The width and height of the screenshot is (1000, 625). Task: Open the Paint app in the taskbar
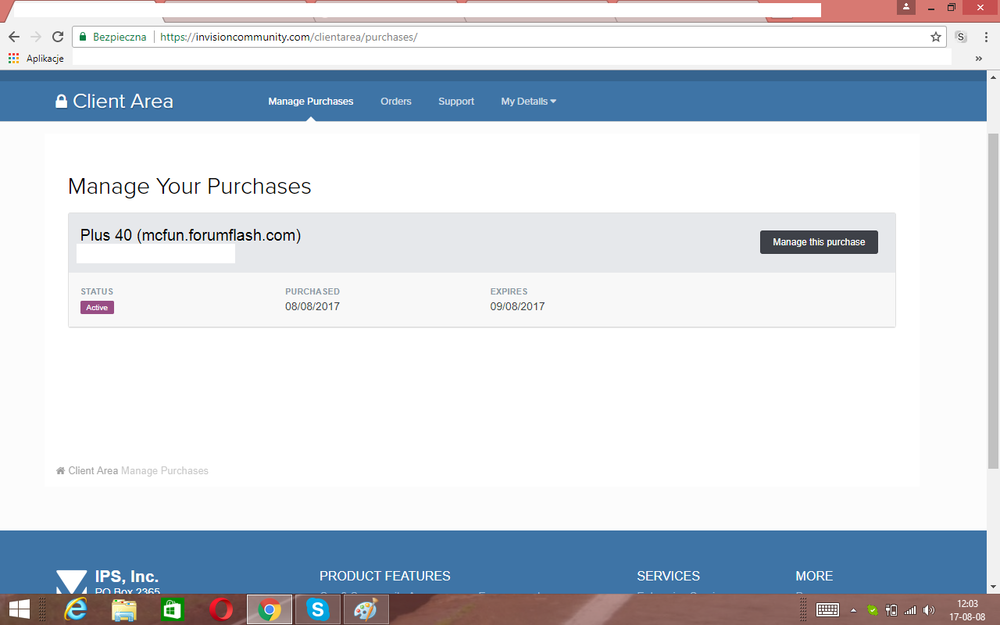pyautogui.click(x=367, y=609)
